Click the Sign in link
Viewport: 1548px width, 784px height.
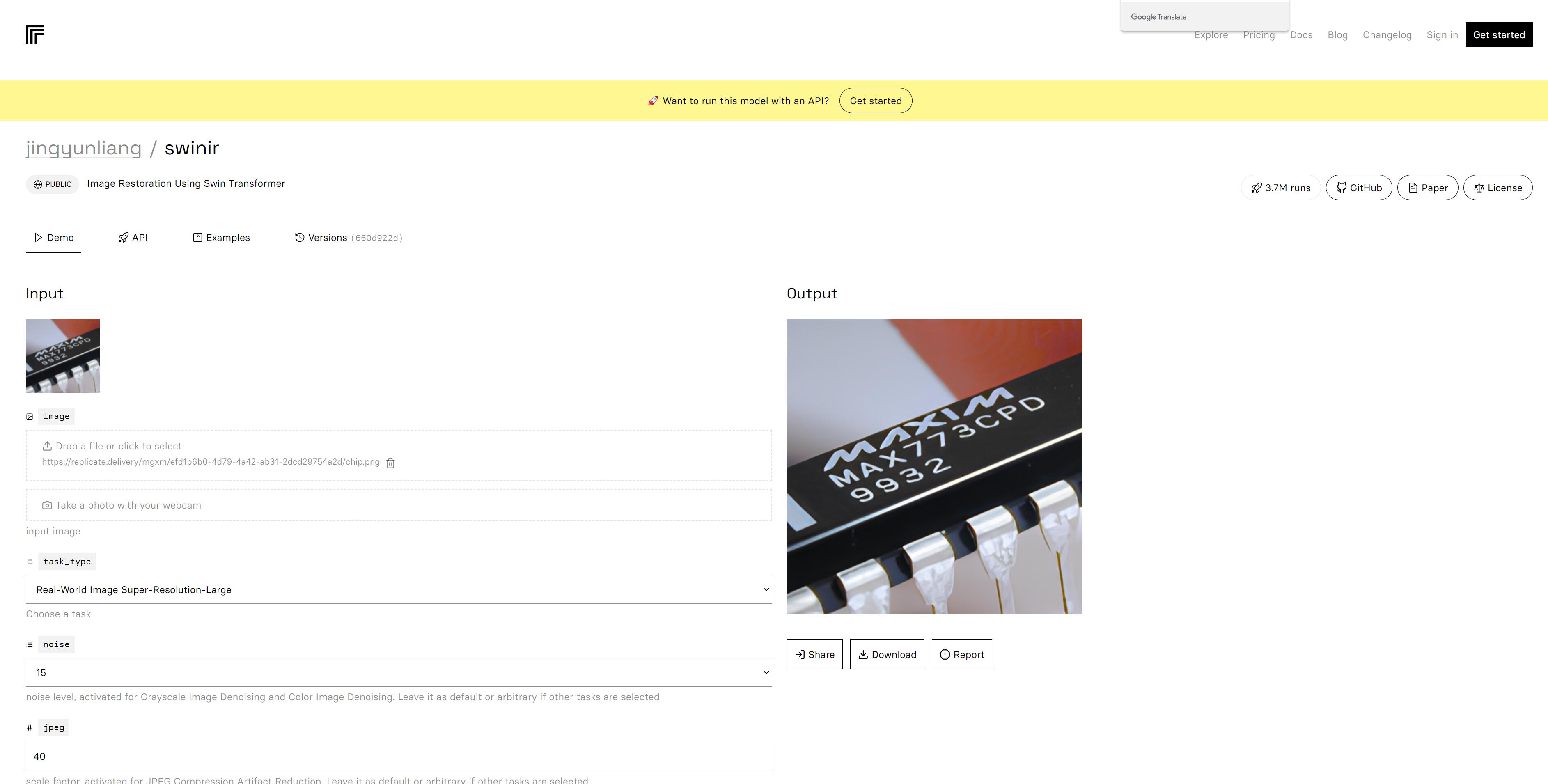[x=1442, y=35]
